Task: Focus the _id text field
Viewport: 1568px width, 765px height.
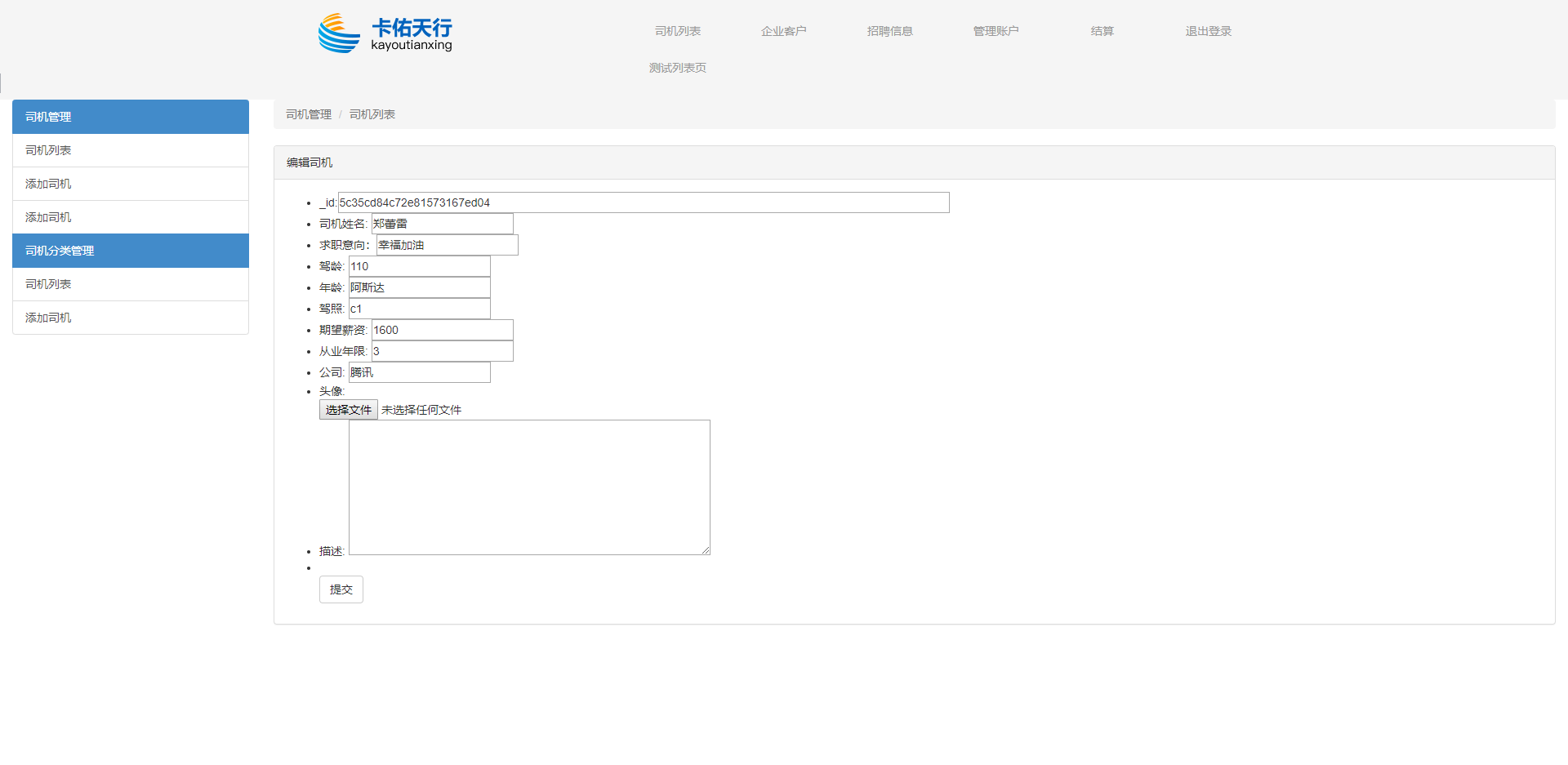Action: pyautogui.click(x=644, y=202)
